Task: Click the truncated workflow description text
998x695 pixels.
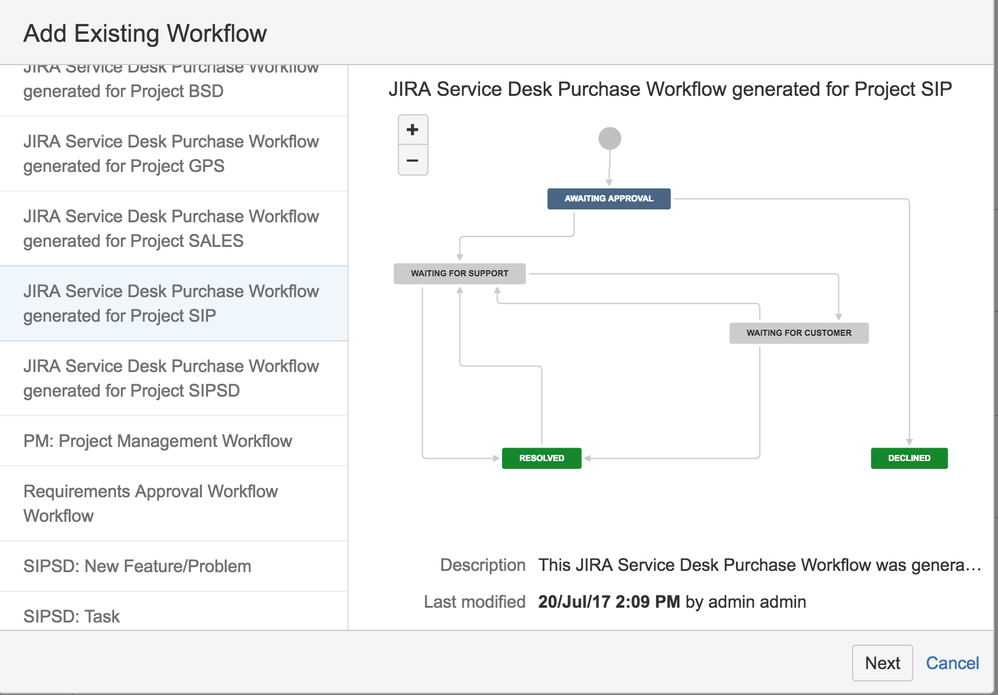Action: click(760, 565)
